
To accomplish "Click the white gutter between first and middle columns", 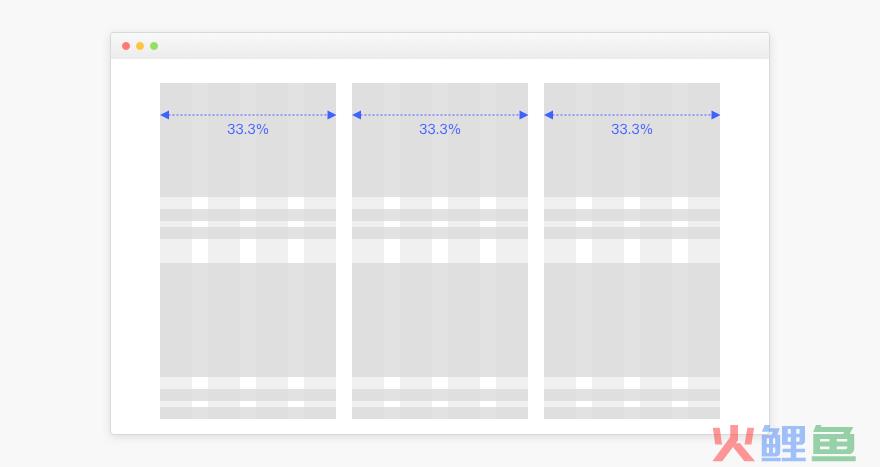I will click(x=344, y=251).
